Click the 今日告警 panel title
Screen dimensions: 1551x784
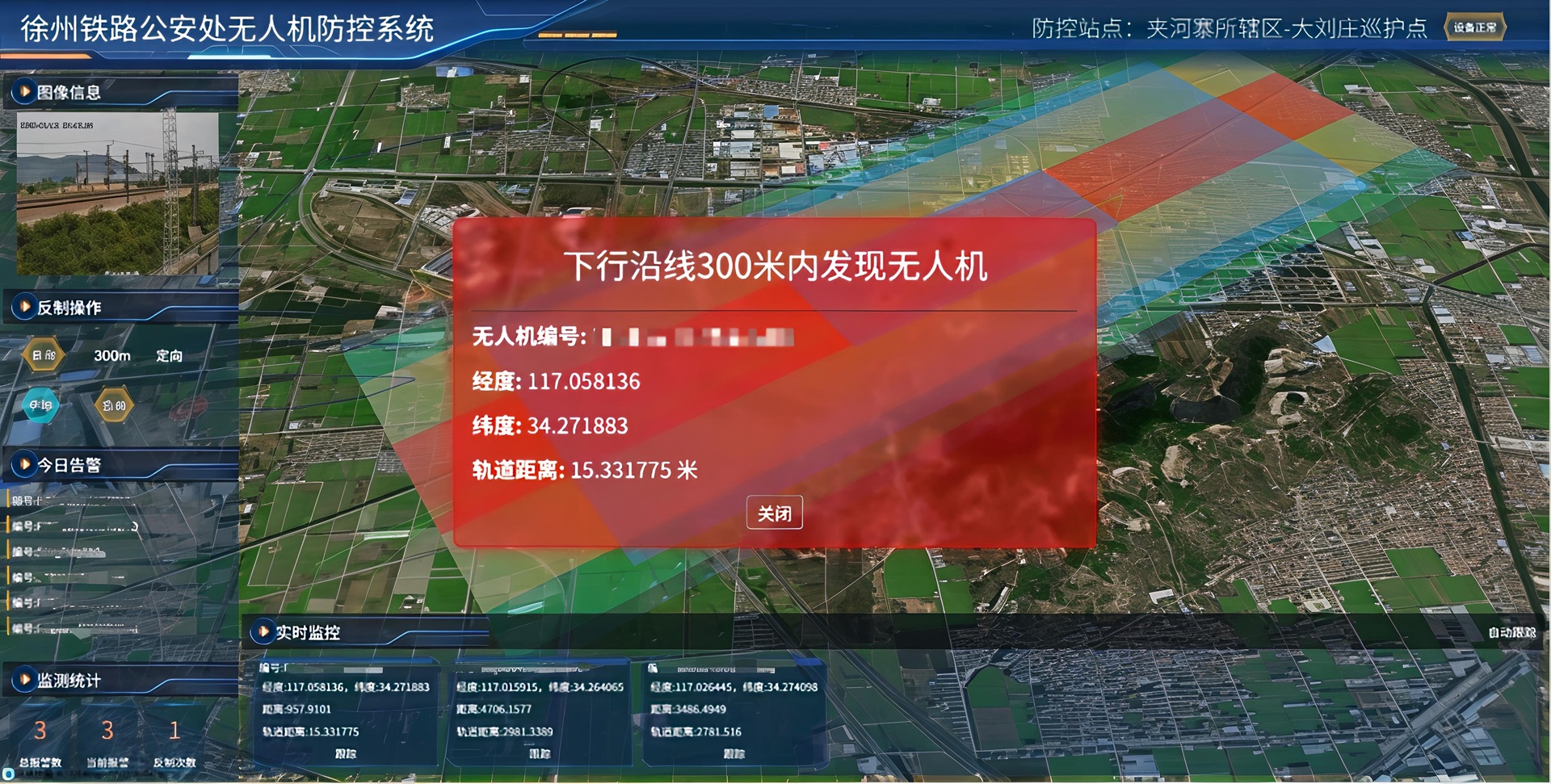tap(69, 464)
